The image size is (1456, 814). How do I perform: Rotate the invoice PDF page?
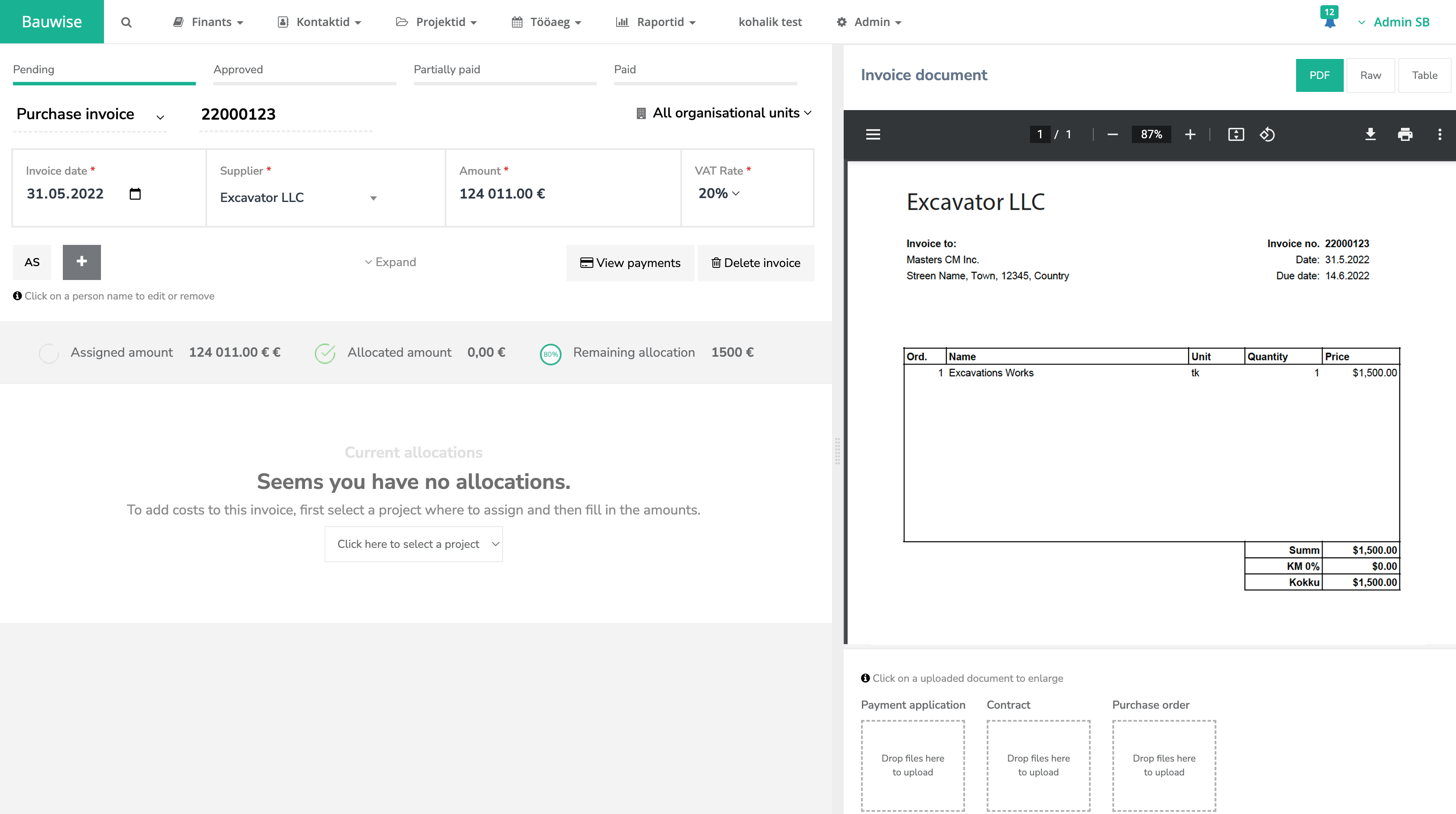1267,134
